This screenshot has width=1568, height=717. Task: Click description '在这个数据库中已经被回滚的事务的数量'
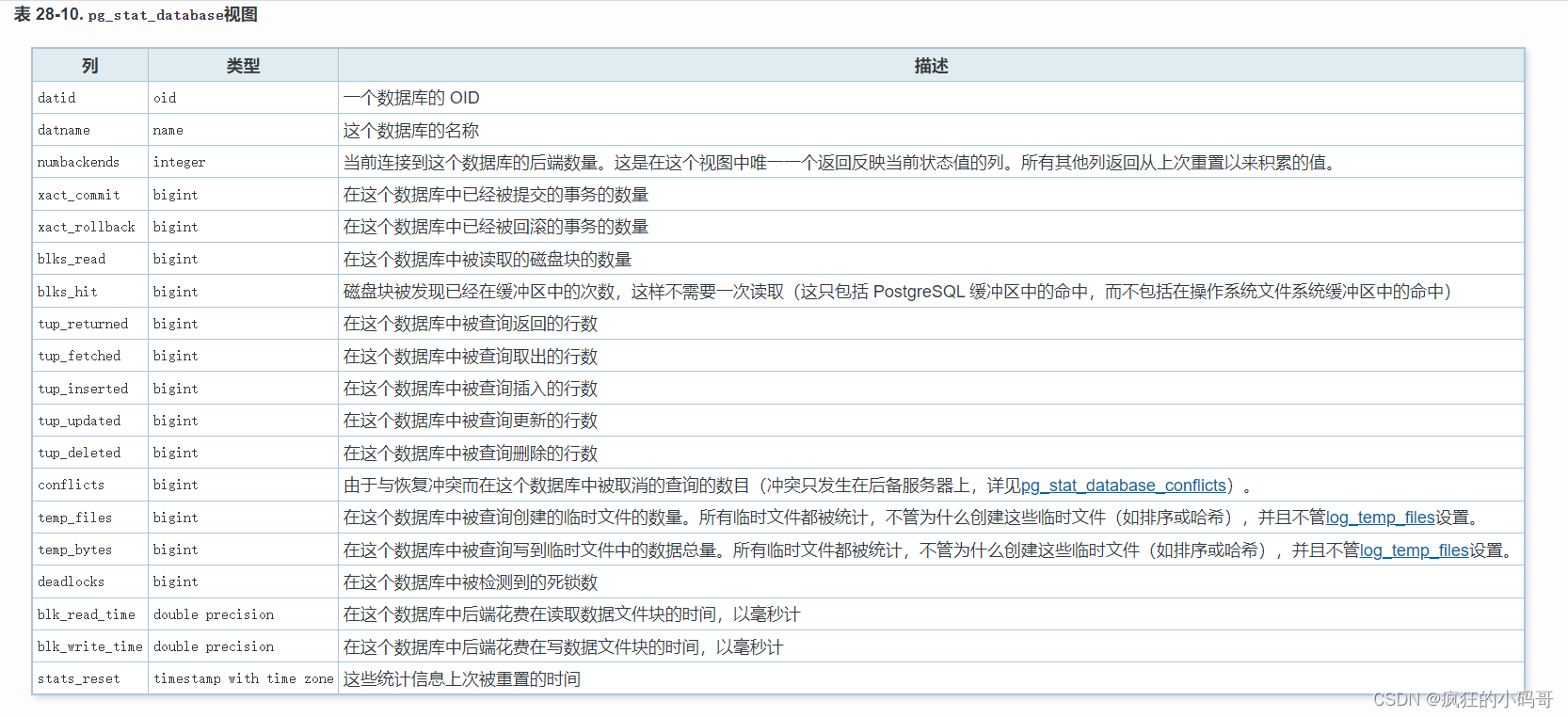point(496,227)
